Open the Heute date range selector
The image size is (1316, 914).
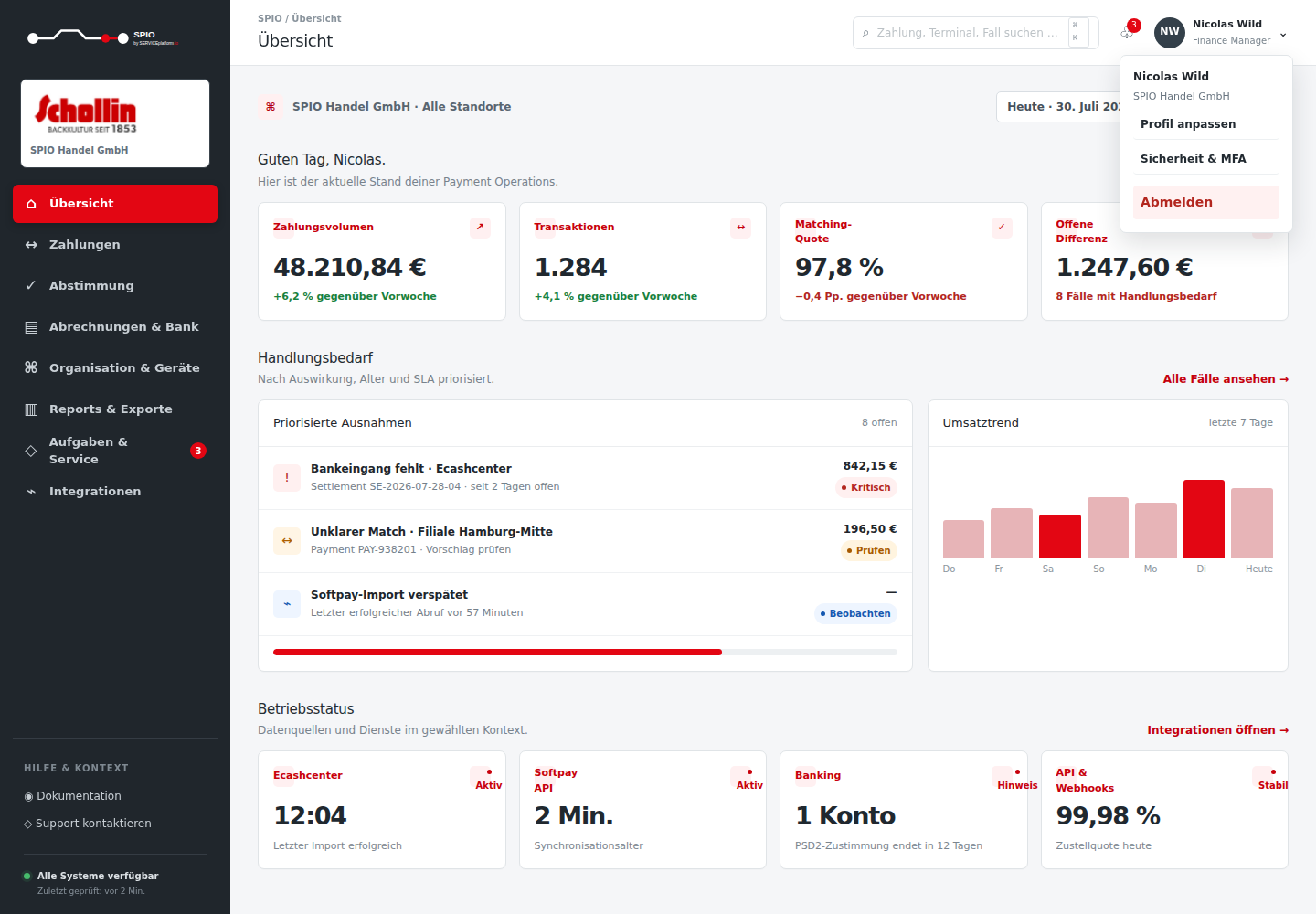point(1058,107)
